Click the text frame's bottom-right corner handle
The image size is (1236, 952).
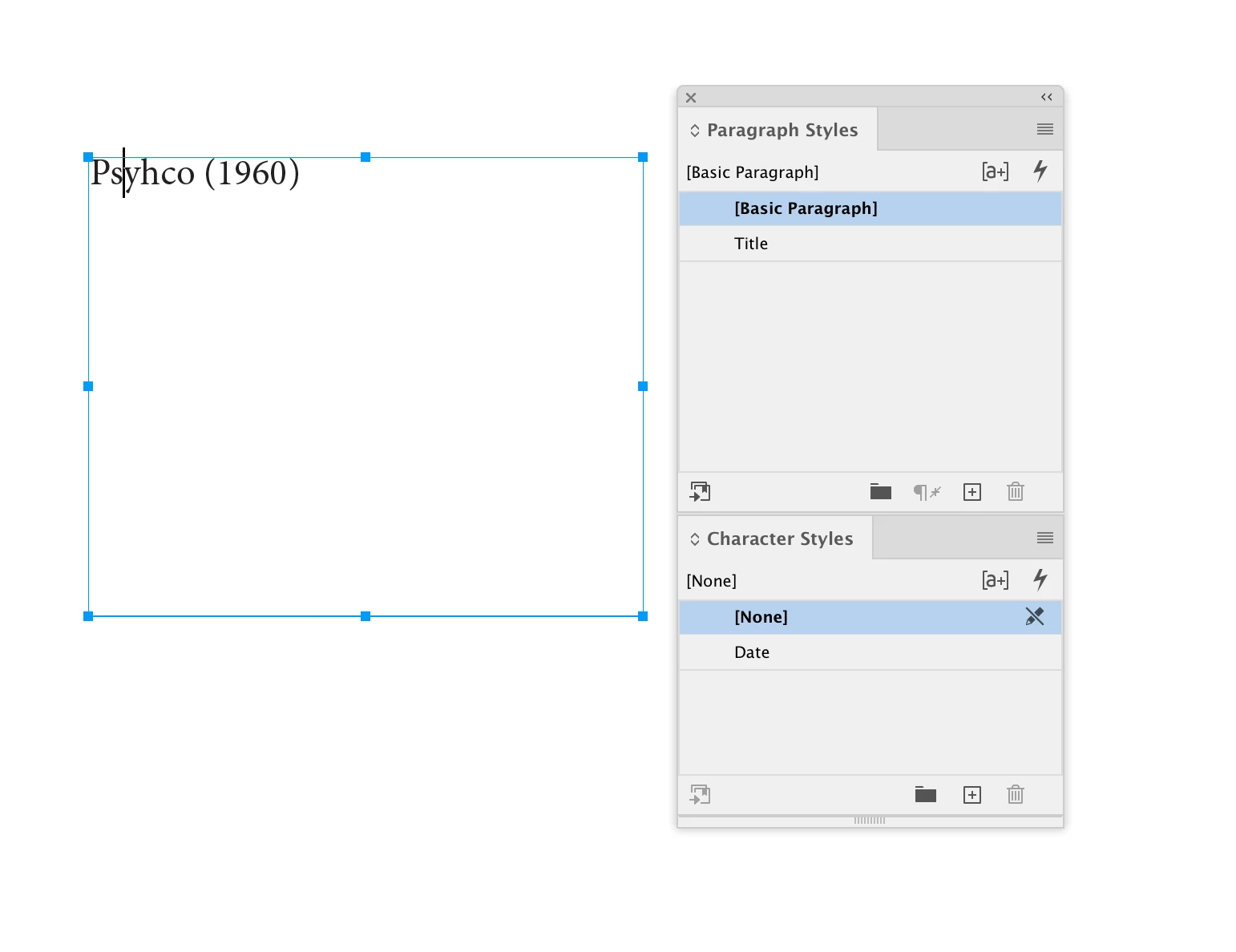pyautogui.click(x=643, y=616)
